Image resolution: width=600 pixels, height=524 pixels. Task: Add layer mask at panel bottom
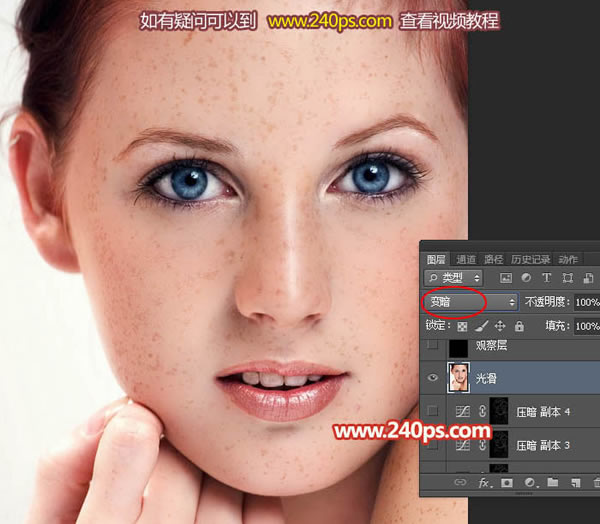coord(507,483)
